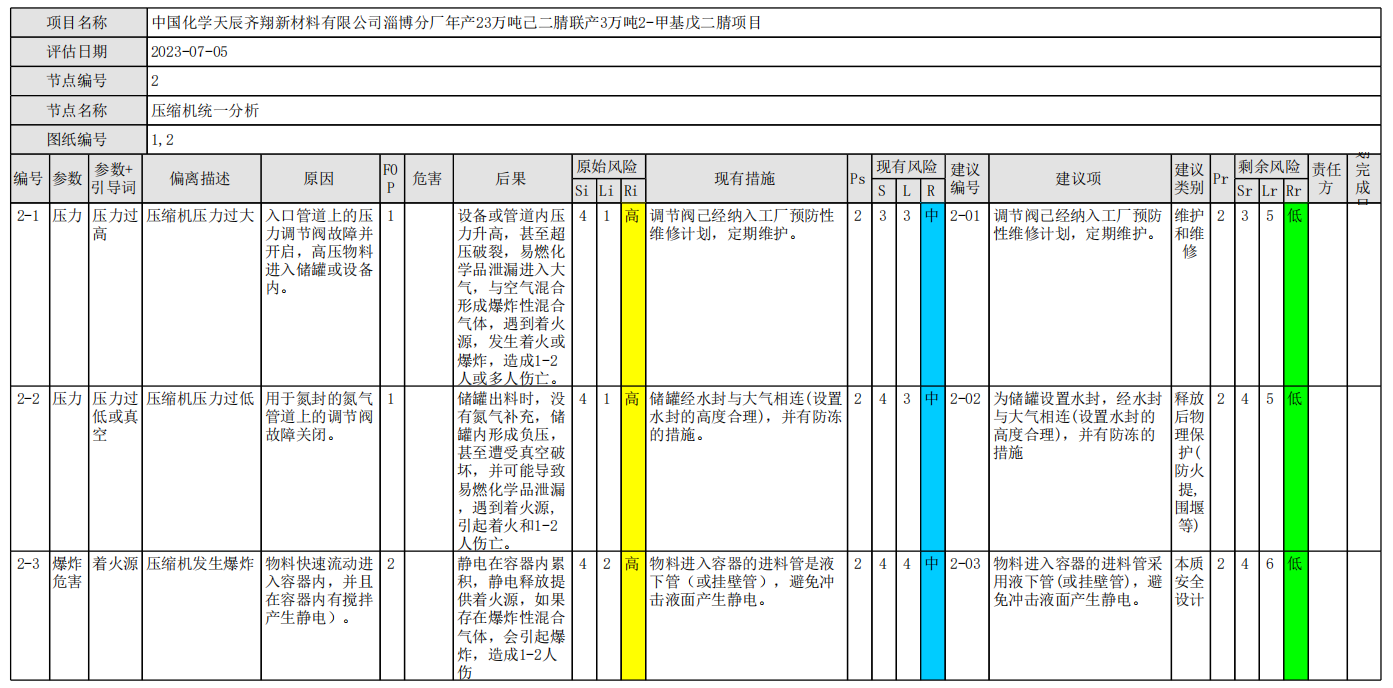Click suggestion category 本质安全设计
Screen dimensions: 1393x688
tap(1190, 614)
